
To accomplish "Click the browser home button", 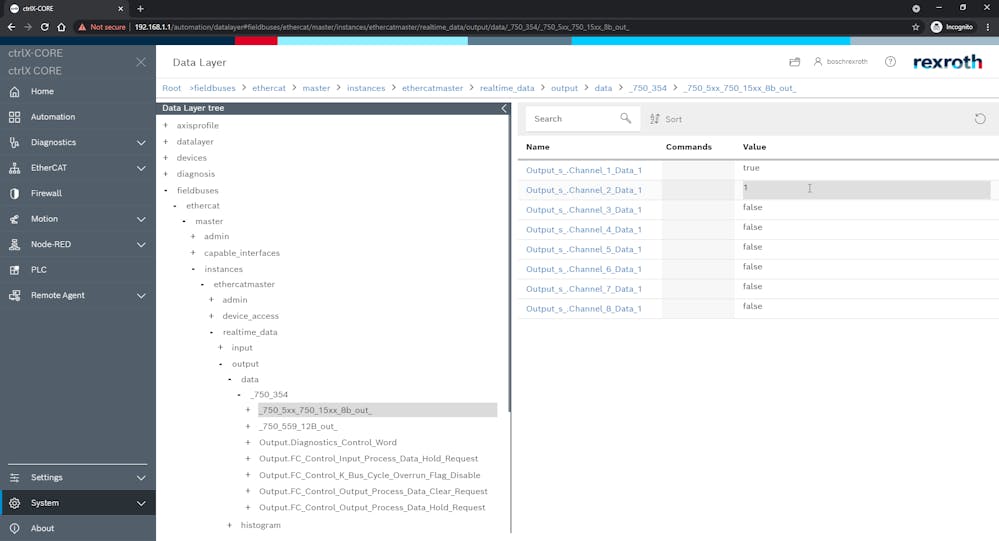I will pos(61,27).
